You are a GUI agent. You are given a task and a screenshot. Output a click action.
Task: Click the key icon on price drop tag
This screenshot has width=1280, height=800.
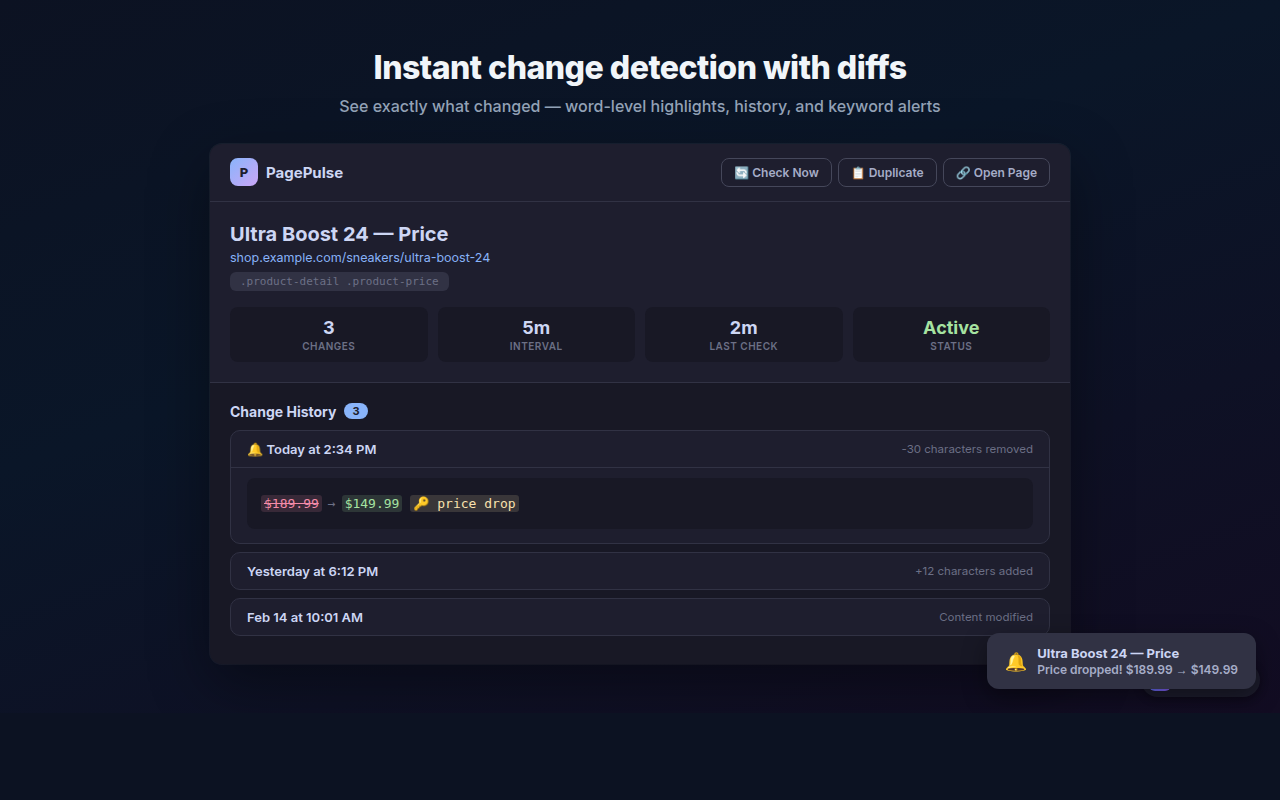pos(421,504)
